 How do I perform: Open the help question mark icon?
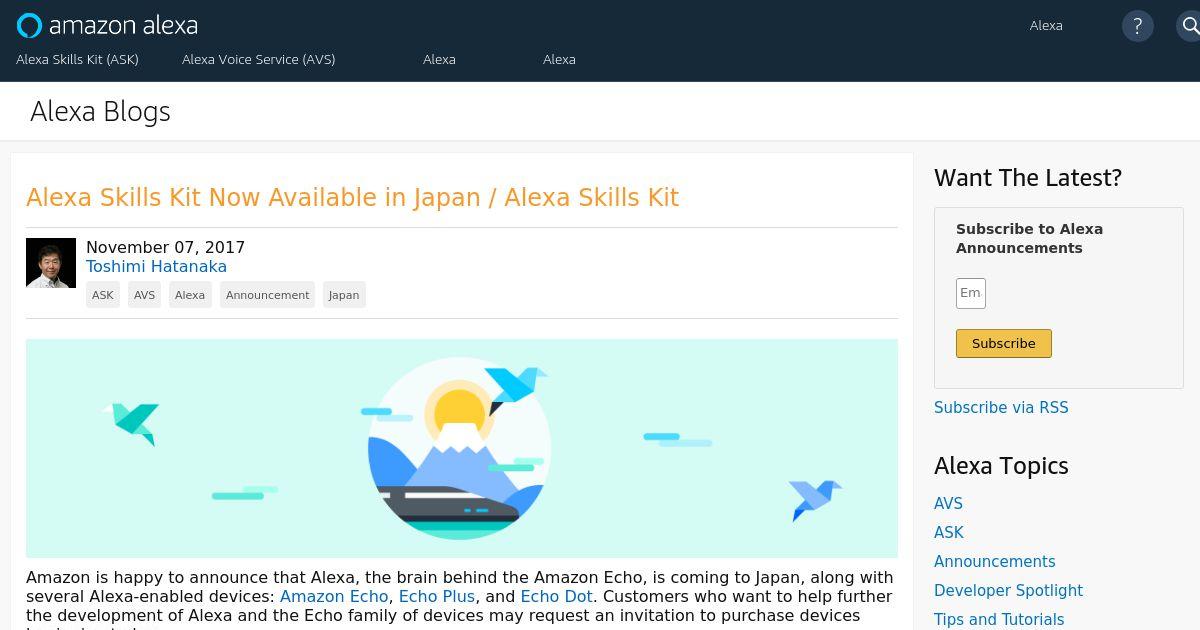pyautogui.click(x=1137, y=26)
